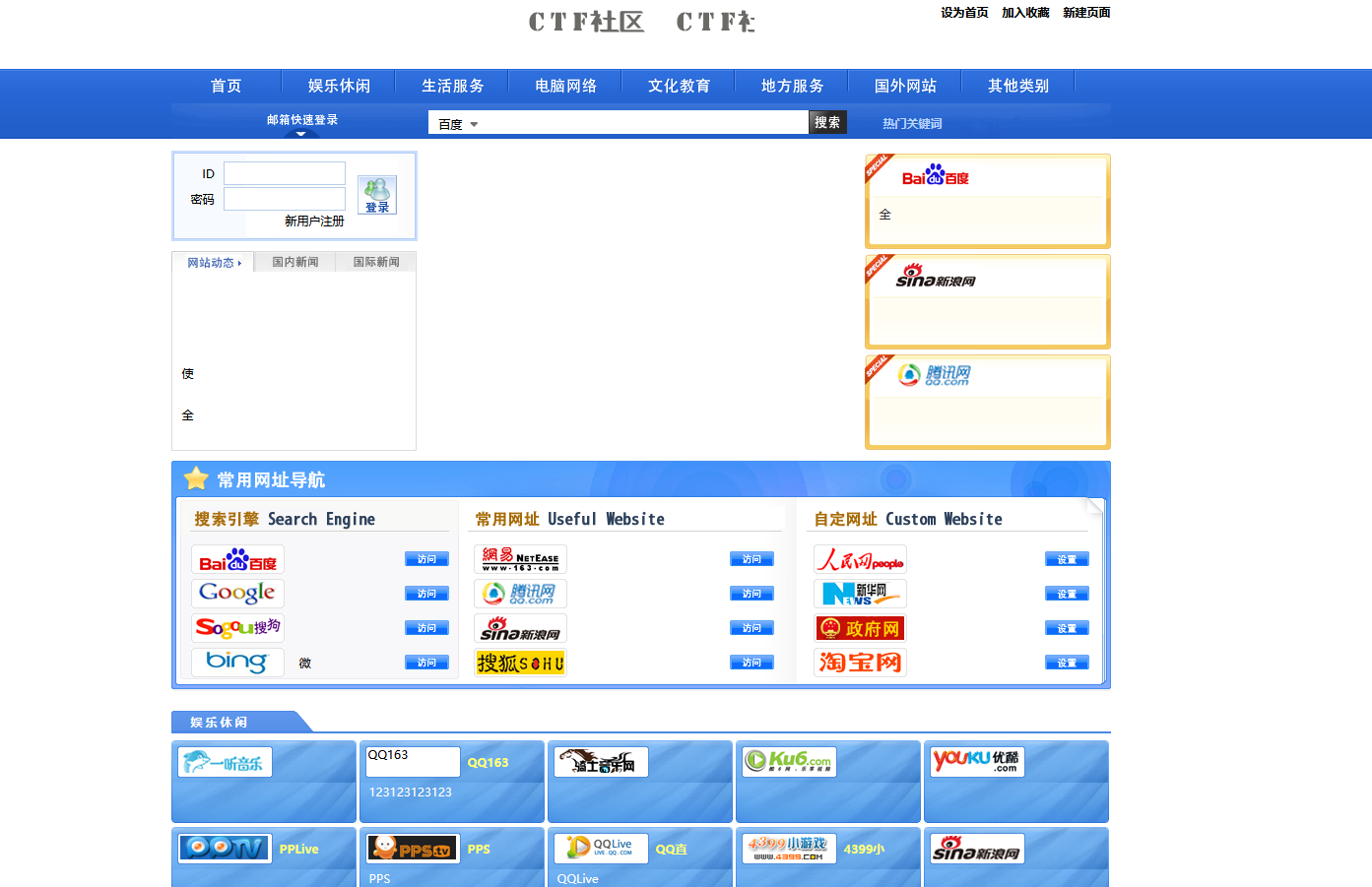Open the 一听音乐 tile logo
The height and width of the screenshot is (887, 1372).
tap(225, 762)
